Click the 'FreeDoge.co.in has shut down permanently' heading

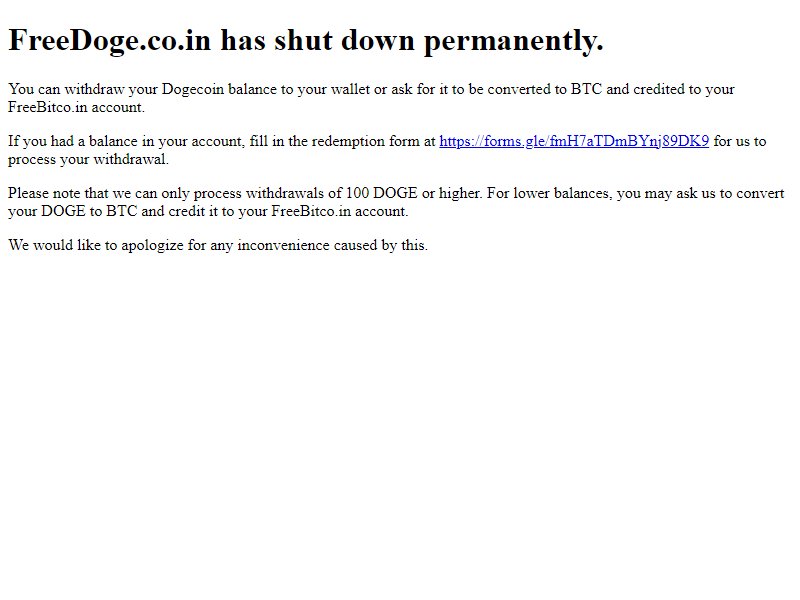point(306,40)
